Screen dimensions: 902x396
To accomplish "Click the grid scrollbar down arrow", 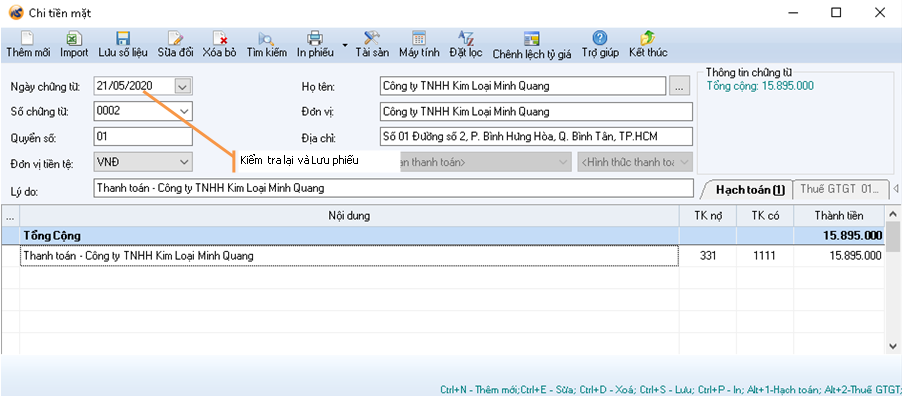I will (x=893, y=346).
